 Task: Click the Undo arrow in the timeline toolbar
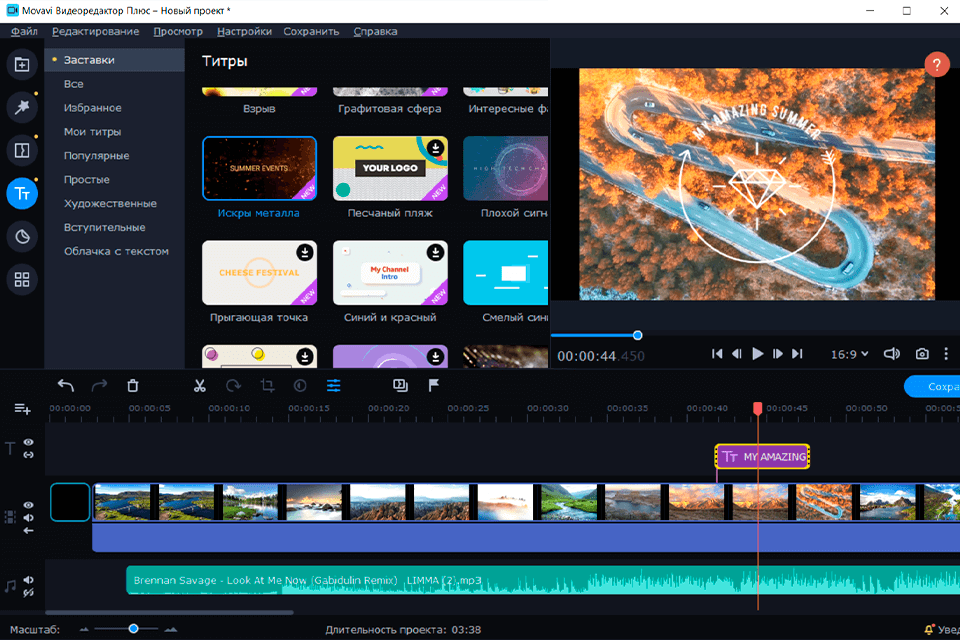click(x=66, y=385)
